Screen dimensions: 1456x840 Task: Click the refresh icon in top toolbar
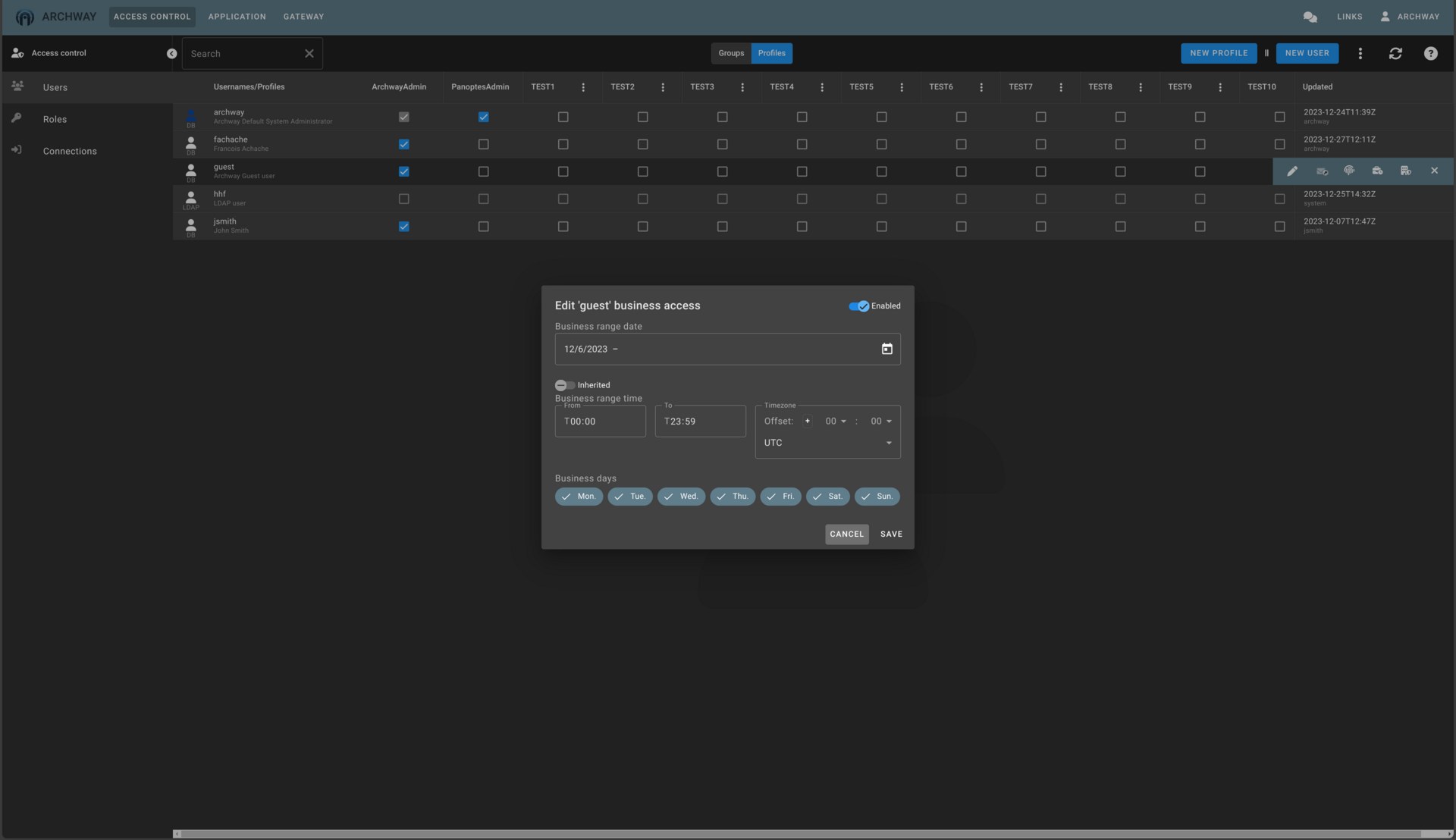[x=1395, y=53]
